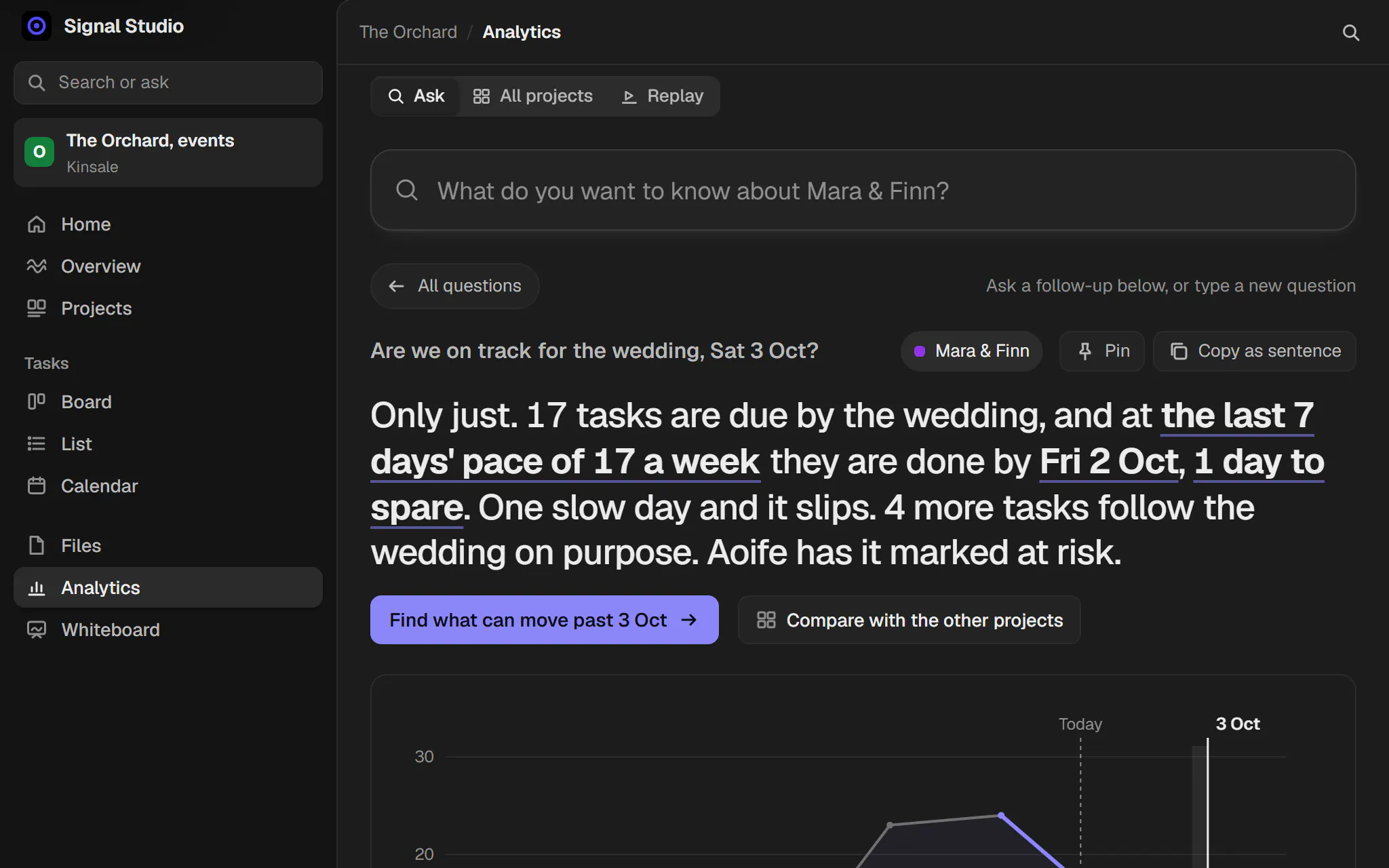Click the Today marker on the chart
Image resolution: width=1389 pixels, height=868 pixels.
tap(1080, 724)
